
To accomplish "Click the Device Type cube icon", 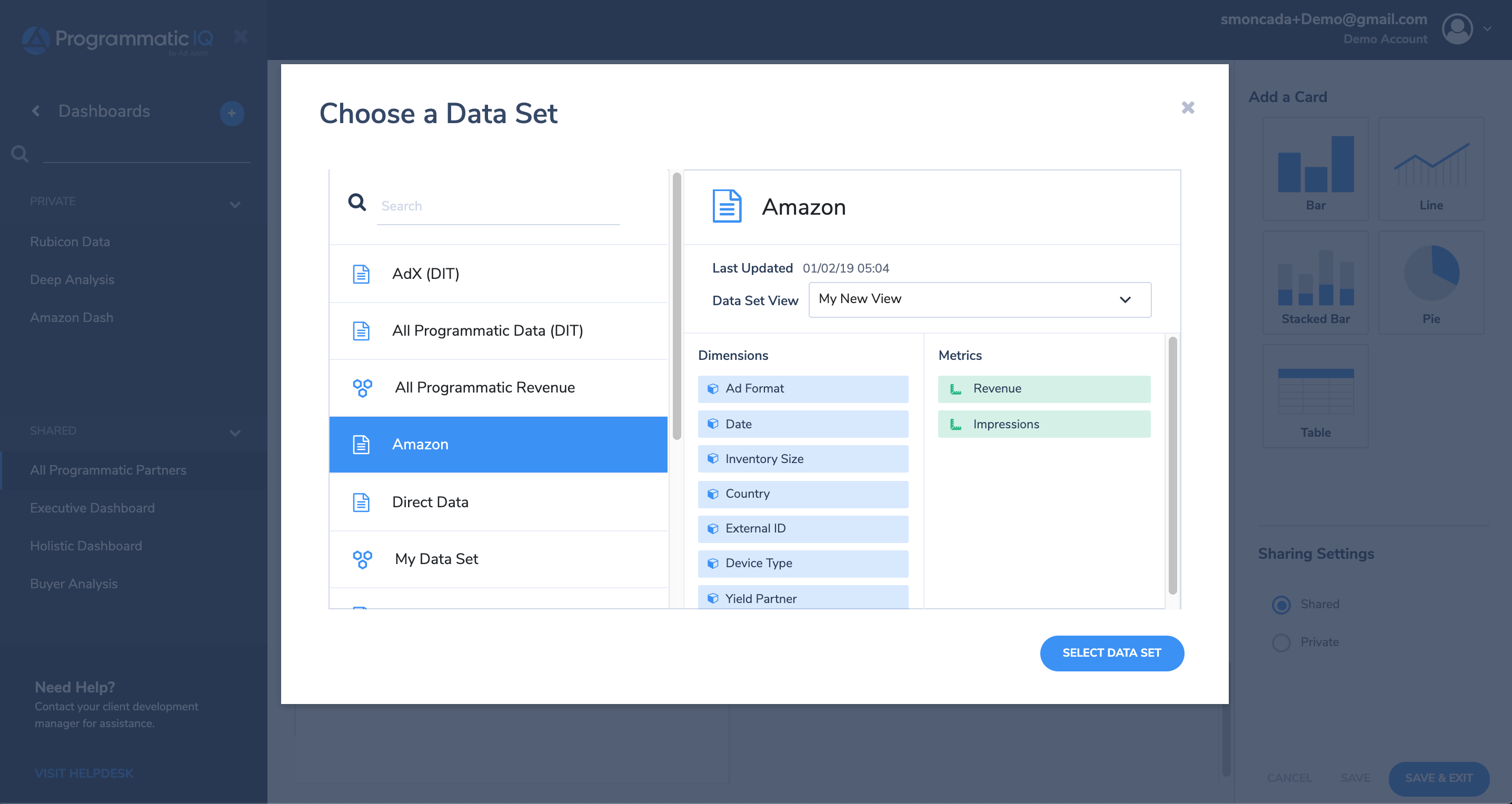I will coord(712,564).
